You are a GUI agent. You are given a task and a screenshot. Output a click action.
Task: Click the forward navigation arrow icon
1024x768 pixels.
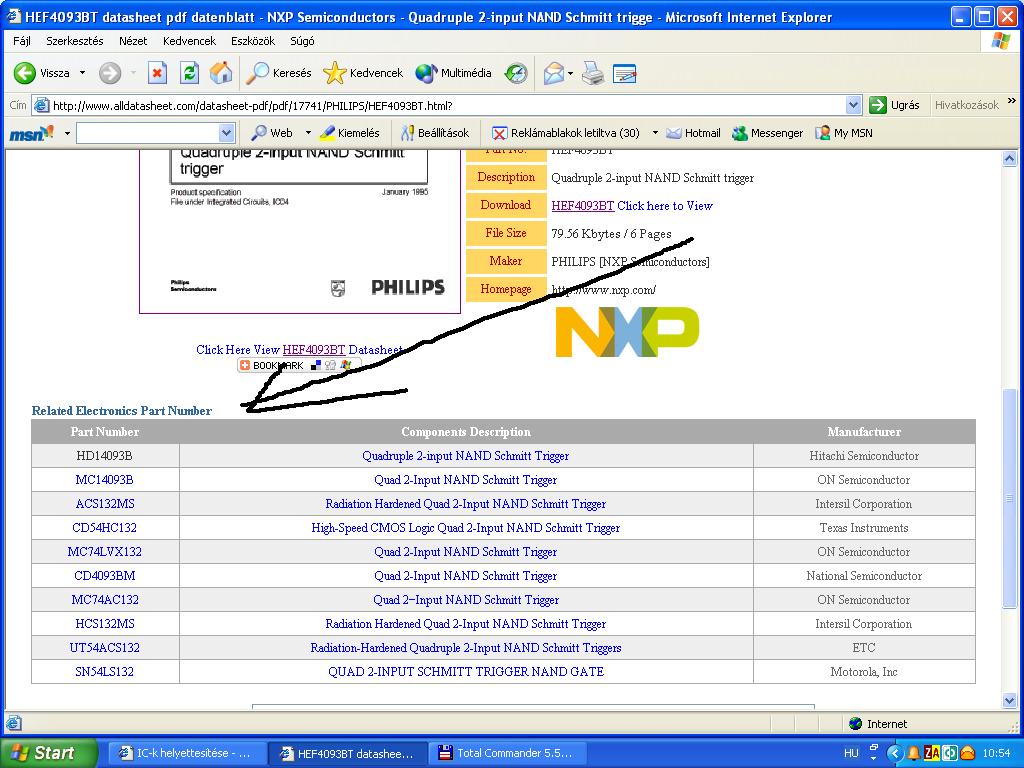[110, 73]
